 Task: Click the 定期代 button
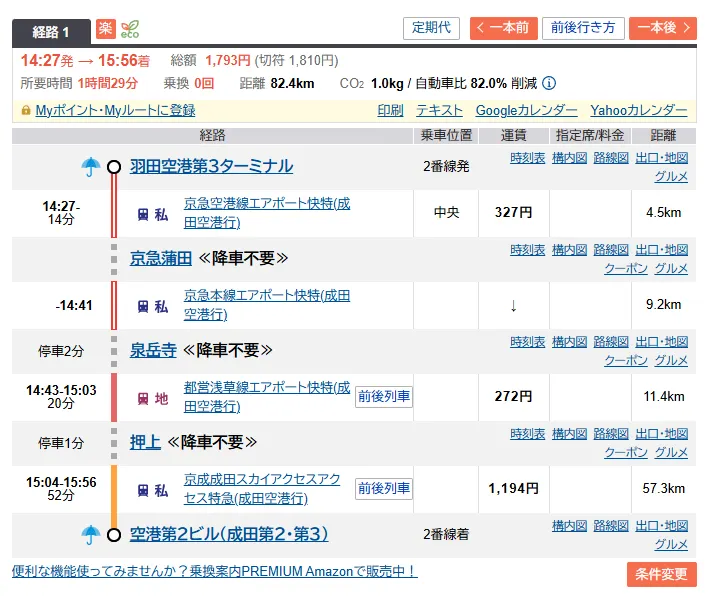pyautogui.click(x=431, y=28)
